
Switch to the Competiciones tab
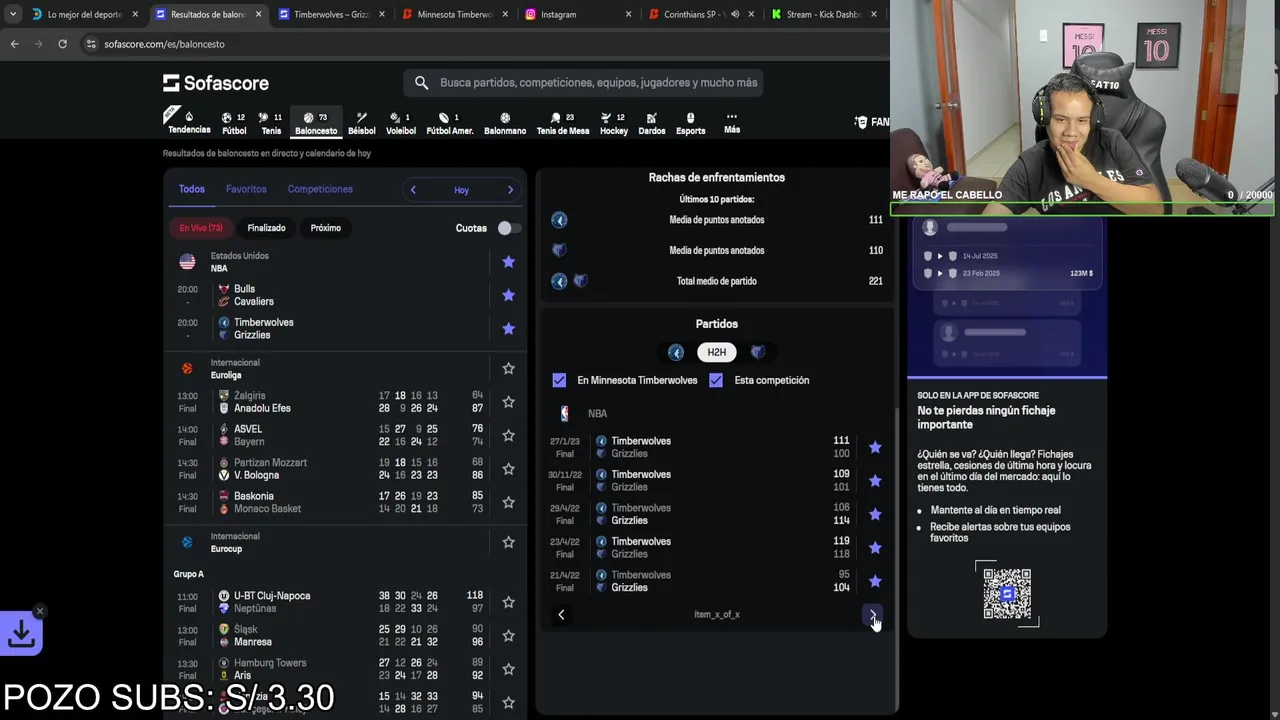(x=320, y=189)
